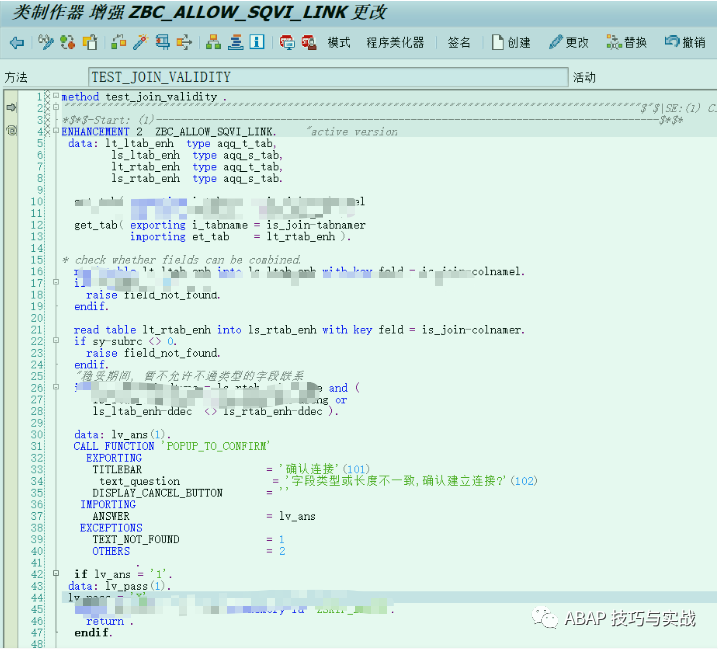Click the TEXT_NOT_FOUND exception line

[136, 540]
